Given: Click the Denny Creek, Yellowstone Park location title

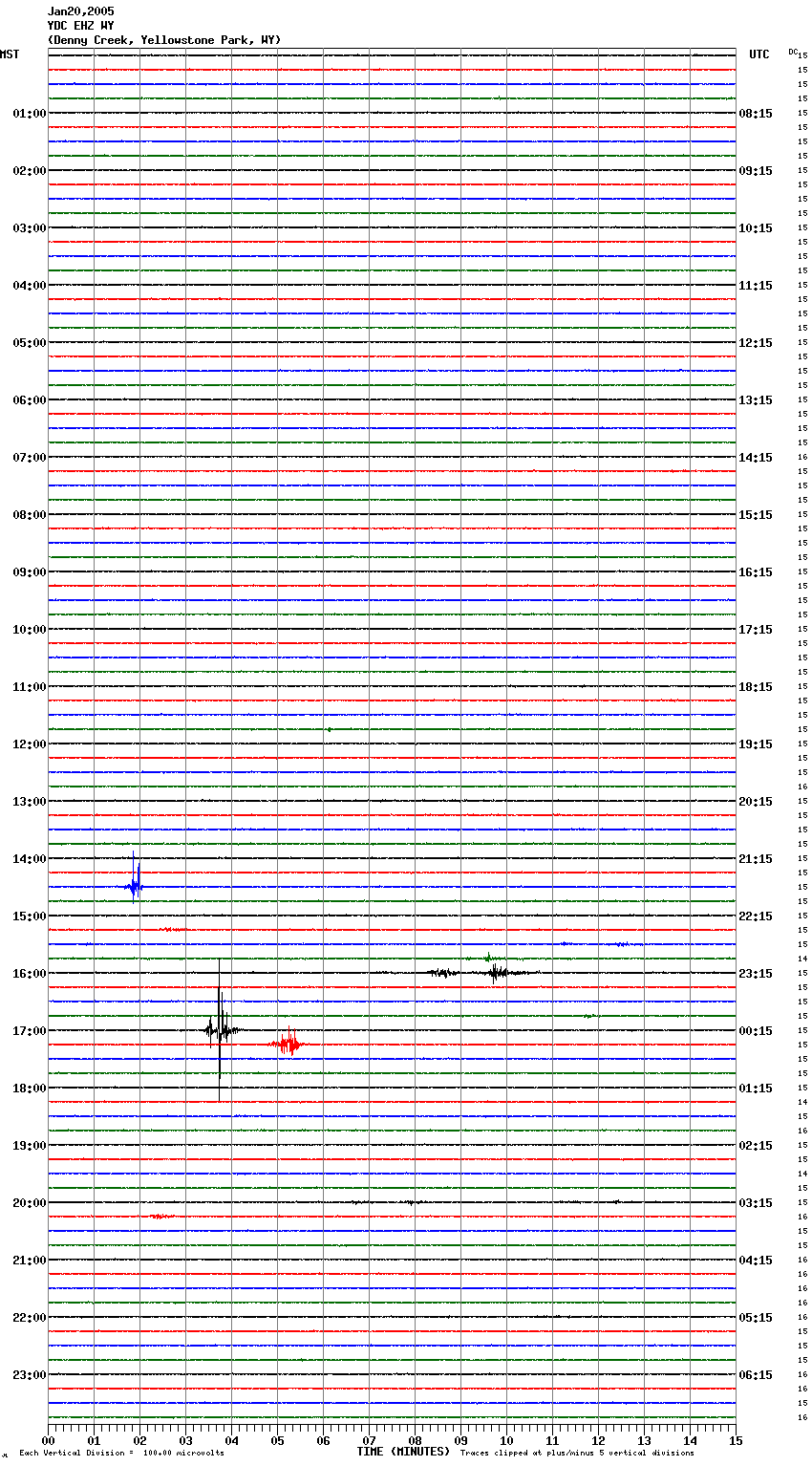Looking at the screenshot, I should pos(164,40).
